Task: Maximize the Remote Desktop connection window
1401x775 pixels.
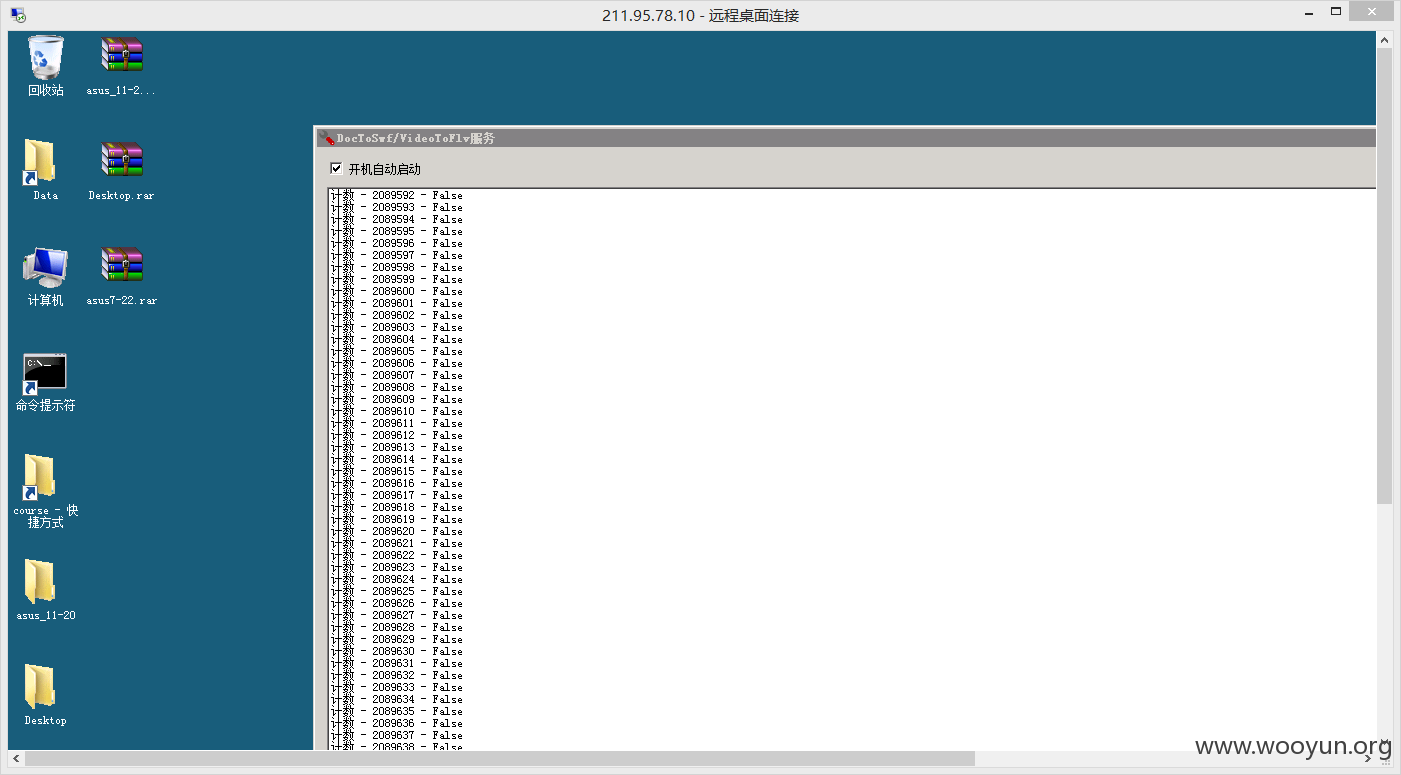Action: pyautogui.click(x=1336, y=11)
